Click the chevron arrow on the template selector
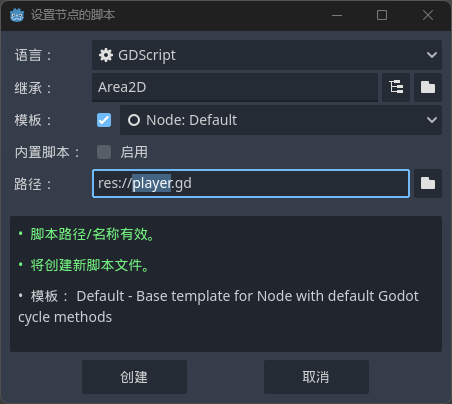Screen dimensions: 452x404 point(432,120)
